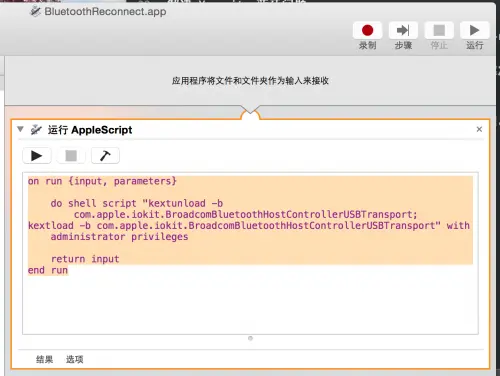Click the 'end run' line in script
The width and height of the screenshot is (500, 376).
tap(48, 270)
